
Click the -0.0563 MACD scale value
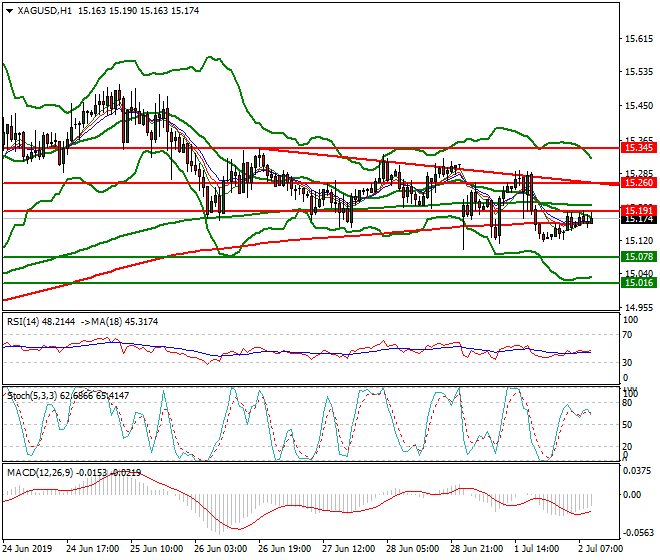pyautogui.click(x=638, y=533)
